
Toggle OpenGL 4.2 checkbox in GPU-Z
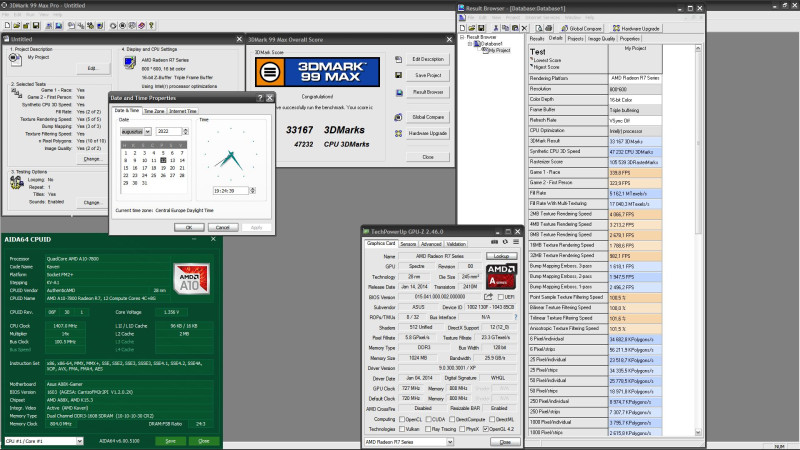(486, 429)
